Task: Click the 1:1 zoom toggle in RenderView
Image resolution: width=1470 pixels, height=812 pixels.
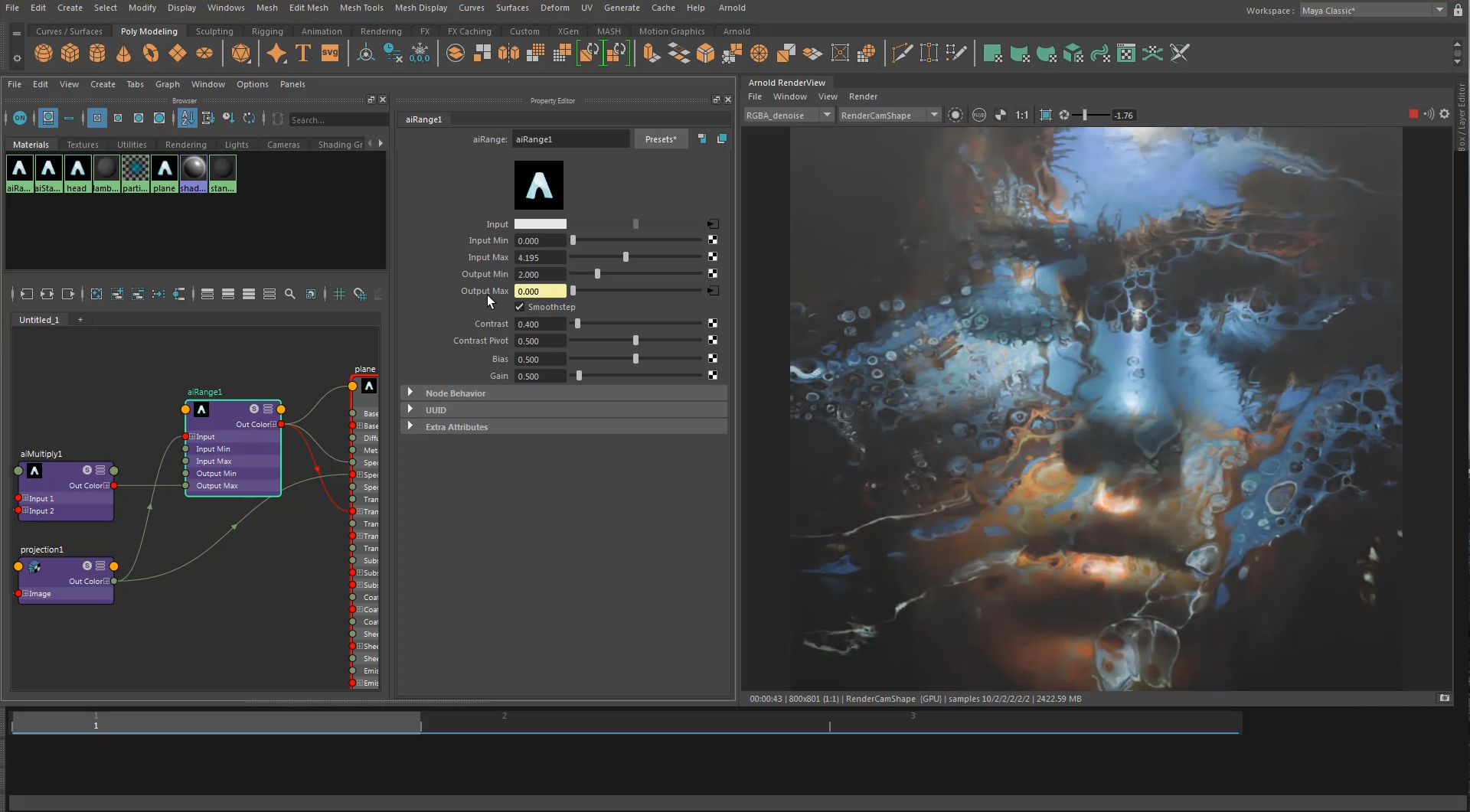Action: (1021, 115)
